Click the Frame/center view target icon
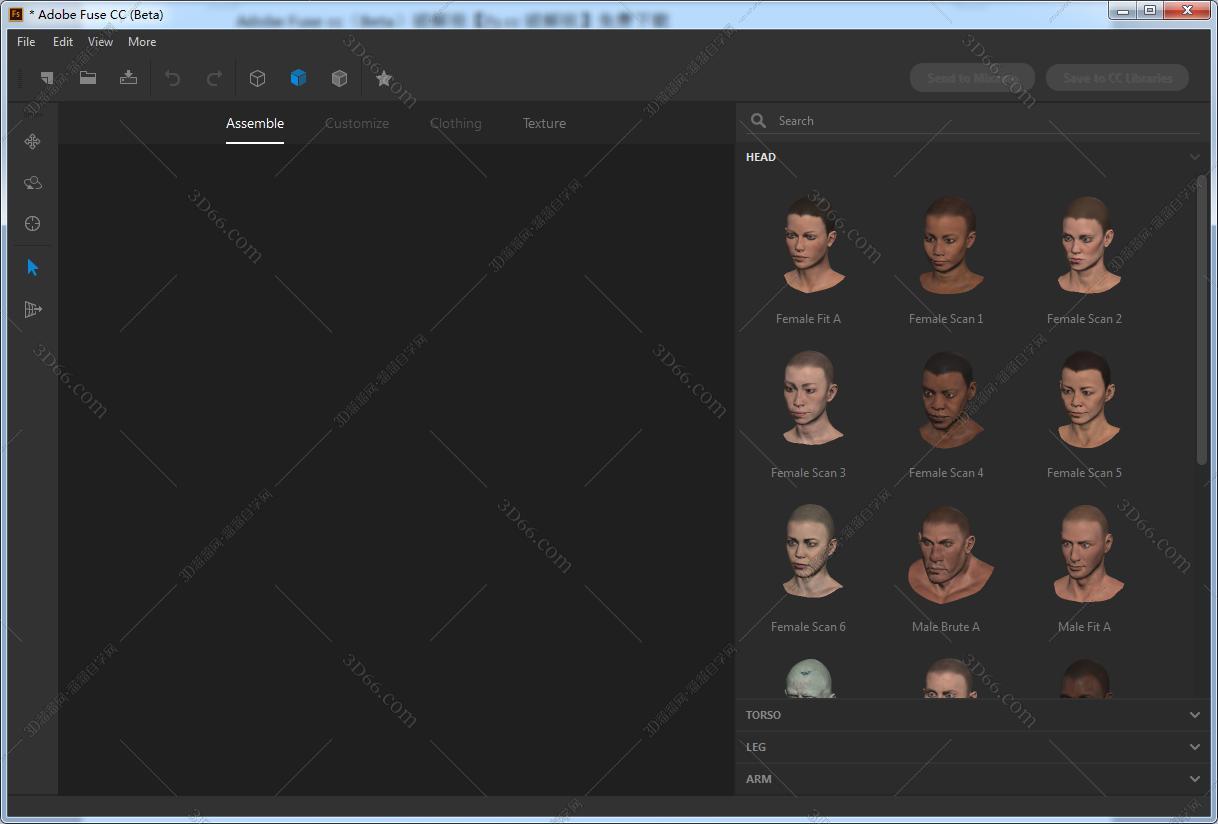1218x824 pixels. click(32, 224)
